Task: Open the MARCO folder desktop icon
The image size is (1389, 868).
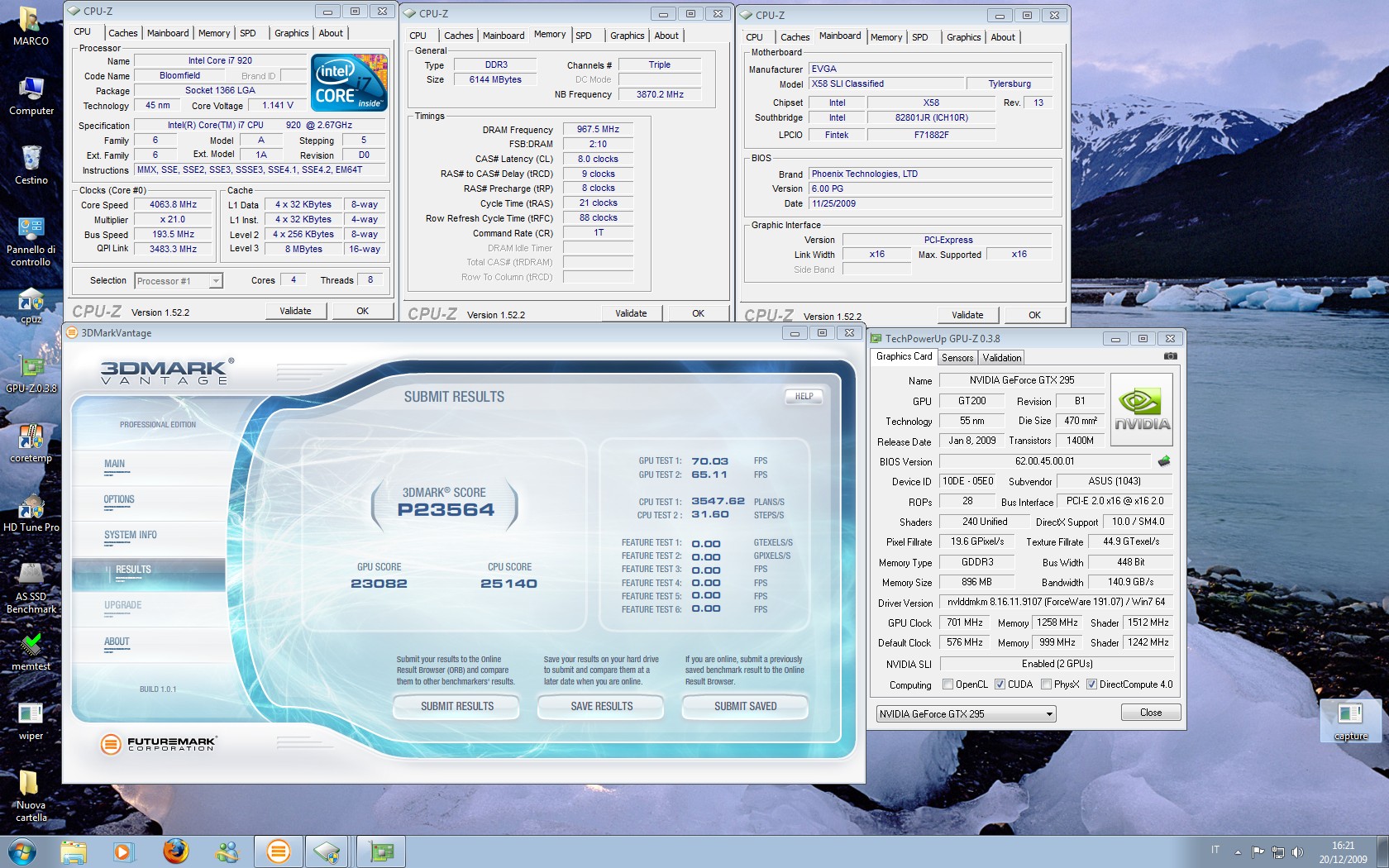Action: click(31, 26)
